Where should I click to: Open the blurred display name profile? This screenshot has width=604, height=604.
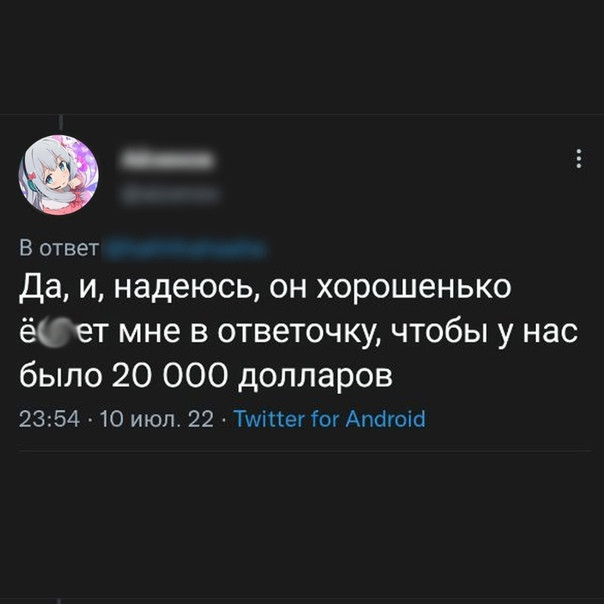(167, 159)
